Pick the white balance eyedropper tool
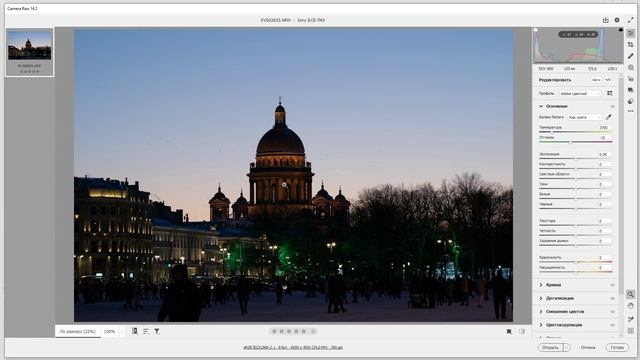The image size is (640, 360). click(x=609, y=117)
